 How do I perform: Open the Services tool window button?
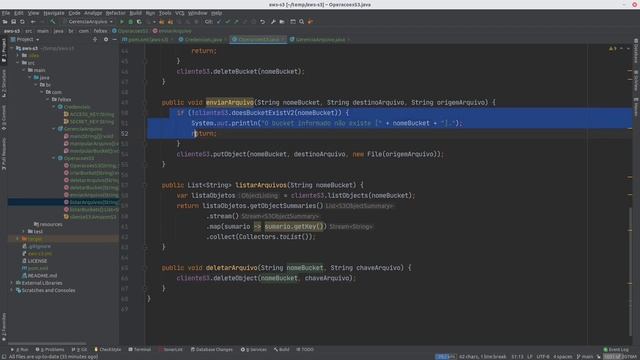[x=253, y=349]
